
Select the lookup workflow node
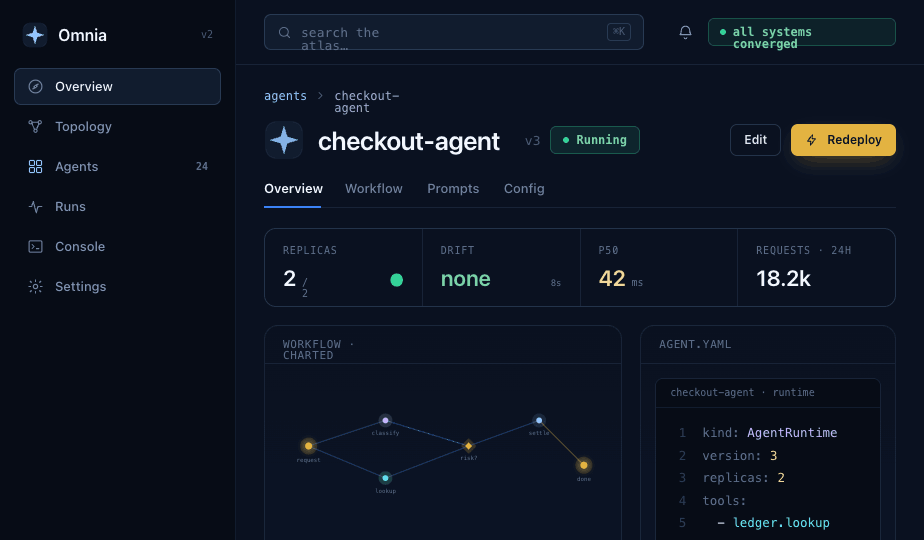coord(385,478)
